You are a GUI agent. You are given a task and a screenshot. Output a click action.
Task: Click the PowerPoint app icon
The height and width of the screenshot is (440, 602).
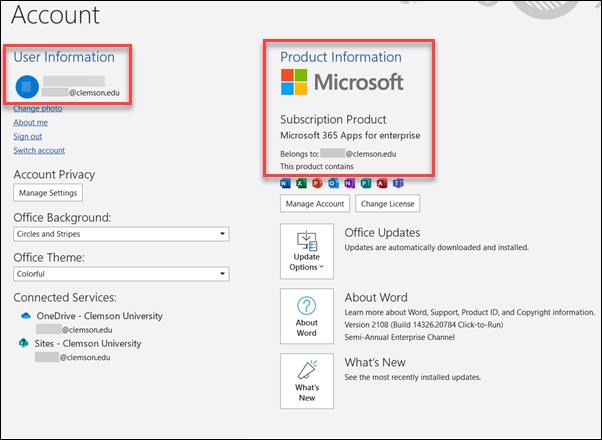coord(317,184)
